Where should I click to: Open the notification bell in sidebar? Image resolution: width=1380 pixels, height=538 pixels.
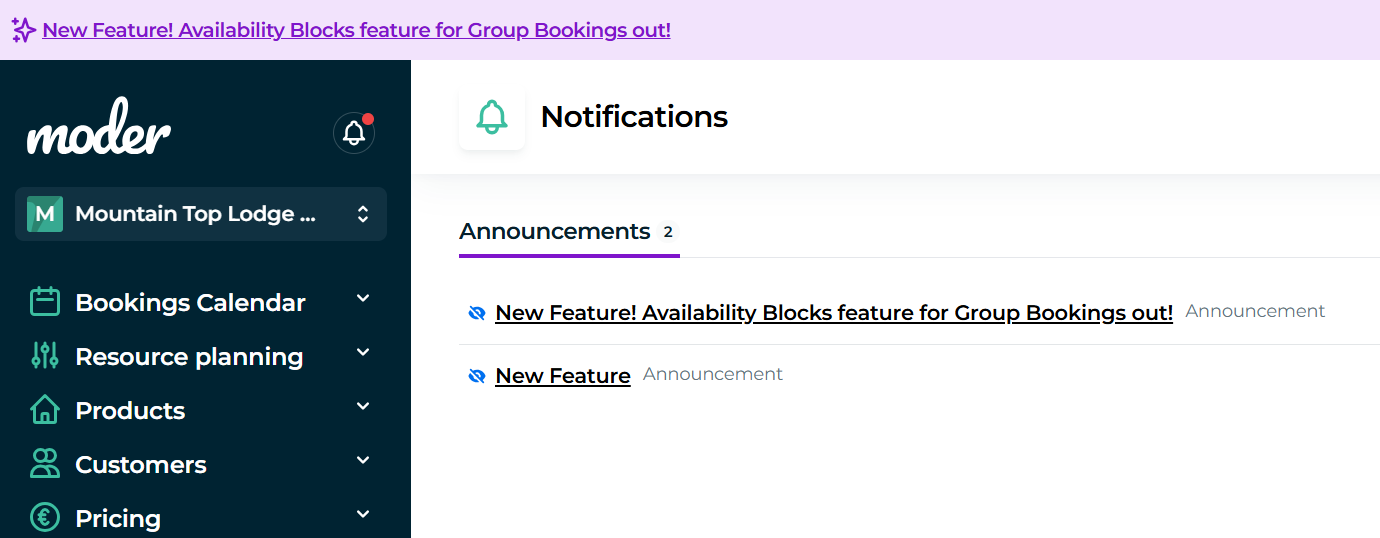click(x=354, y=133)
